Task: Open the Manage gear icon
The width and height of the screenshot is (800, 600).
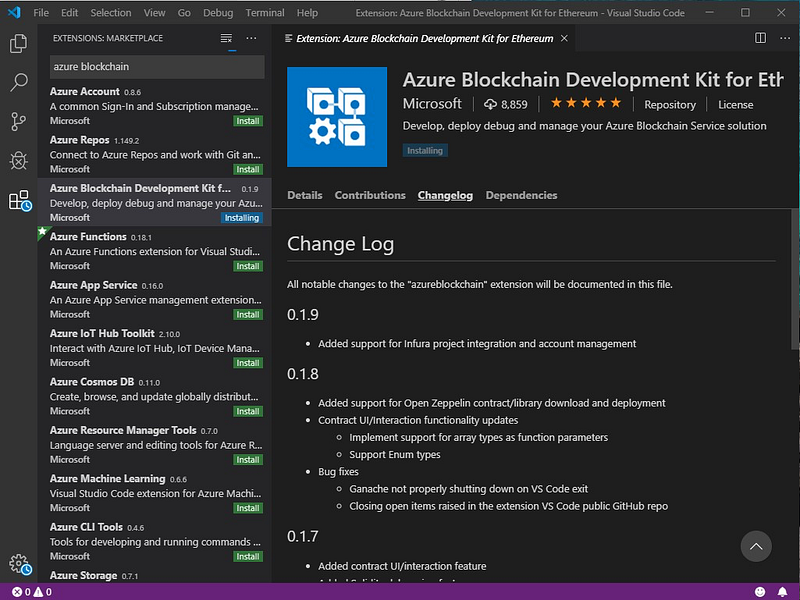Action: 18,565
